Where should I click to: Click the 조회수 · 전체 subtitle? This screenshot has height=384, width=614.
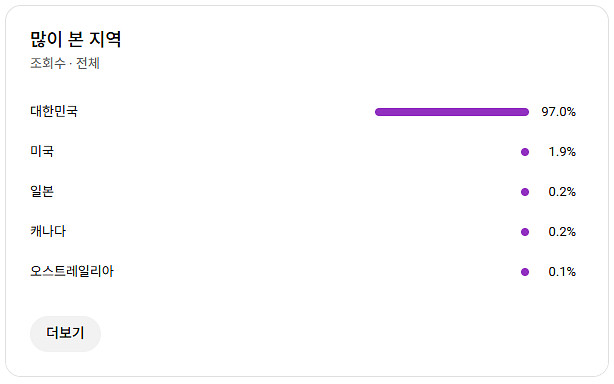pos(65,63)
